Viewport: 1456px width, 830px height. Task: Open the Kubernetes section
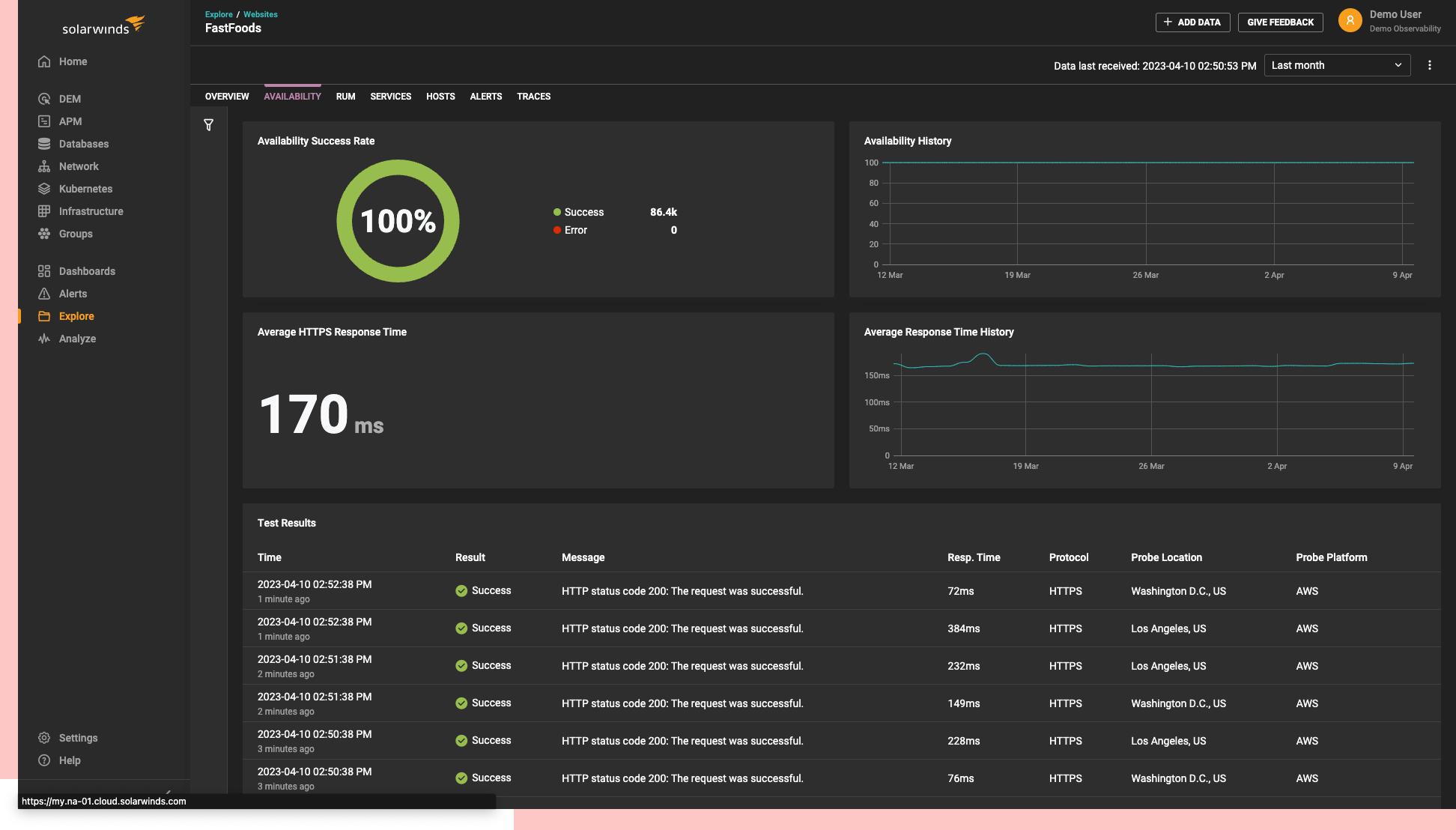85,188
